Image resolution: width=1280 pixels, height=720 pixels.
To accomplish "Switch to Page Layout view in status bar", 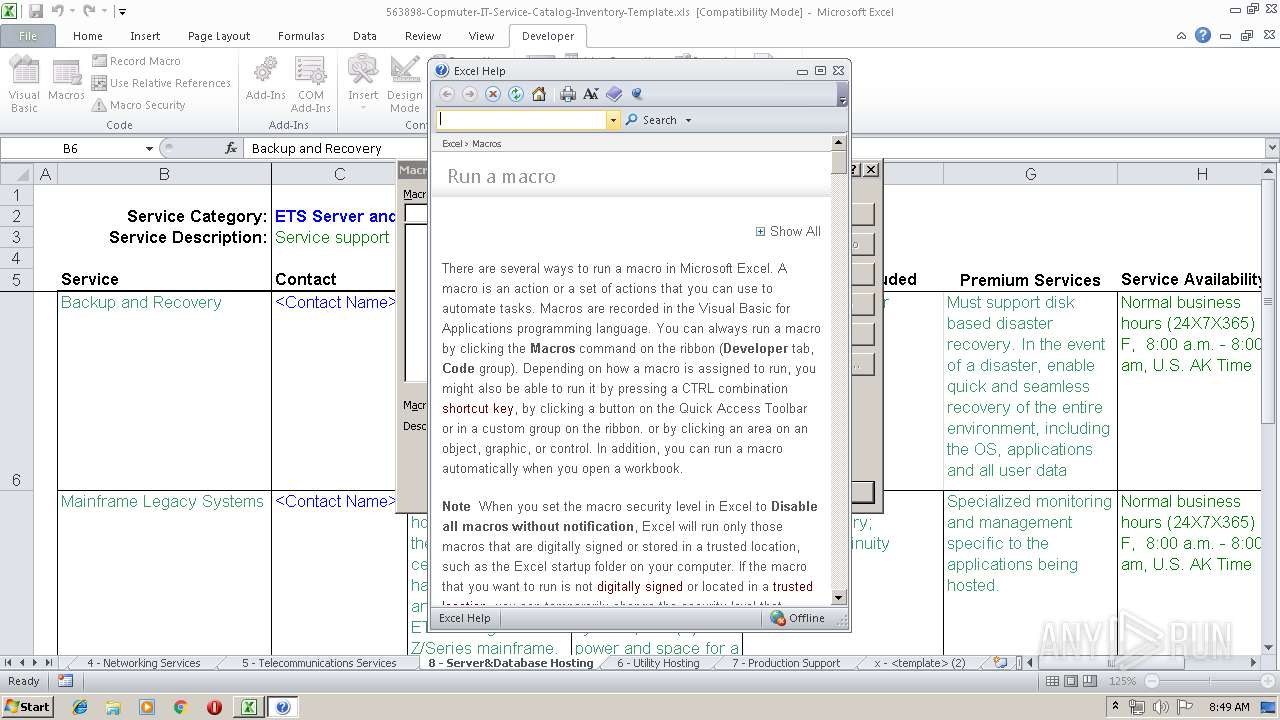I will [x=1071, y=681].
